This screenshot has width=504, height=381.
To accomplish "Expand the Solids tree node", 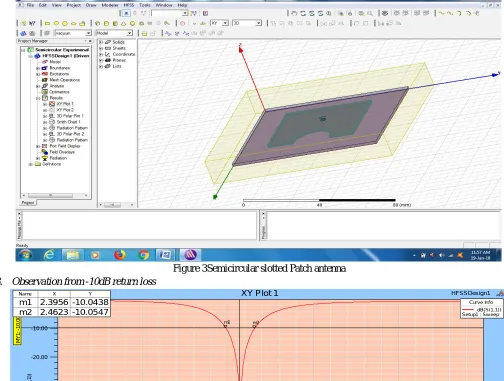I will (x=101, y=42).
